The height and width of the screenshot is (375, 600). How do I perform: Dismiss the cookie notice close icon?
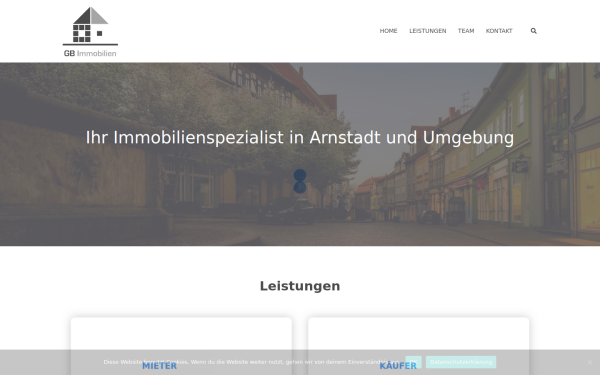[x=590, y=362]
